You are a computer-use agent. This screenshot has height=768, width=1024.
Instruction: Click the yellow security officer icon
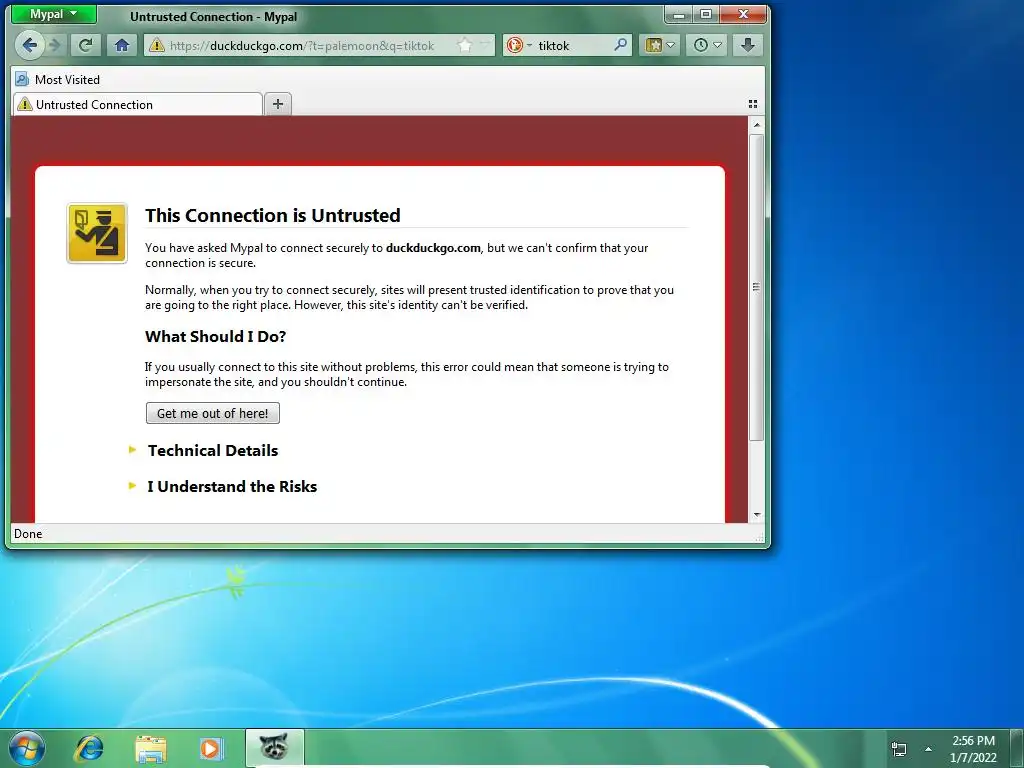coord(97,233)
